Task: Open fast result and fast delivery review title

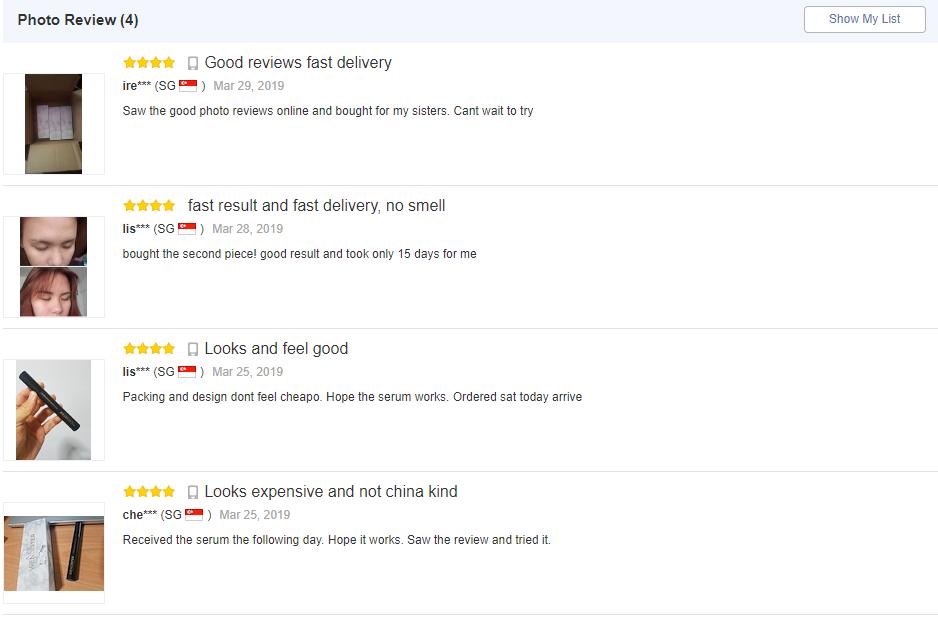Action: point(316,205)
